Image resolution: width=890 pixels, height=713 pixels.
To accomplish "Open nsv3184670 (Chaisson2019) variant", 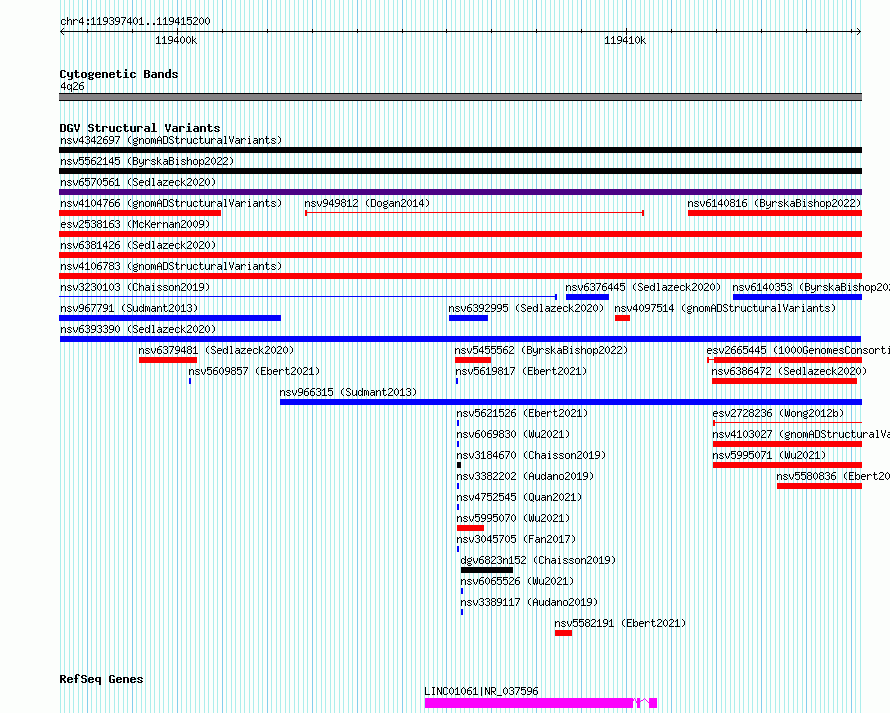I will [531, 455].
